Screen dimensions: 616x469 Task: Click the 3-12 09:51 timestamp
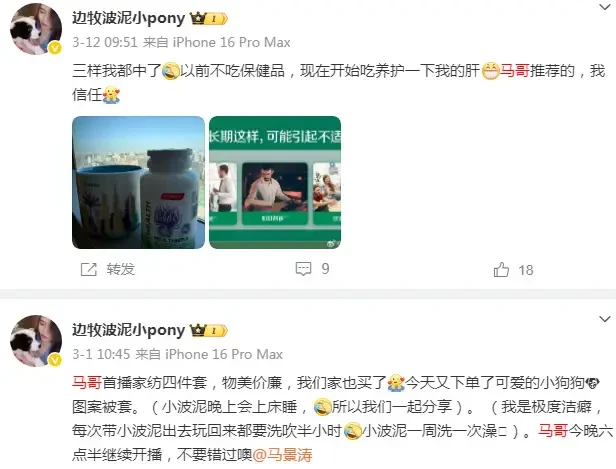(x=105, y=42)
